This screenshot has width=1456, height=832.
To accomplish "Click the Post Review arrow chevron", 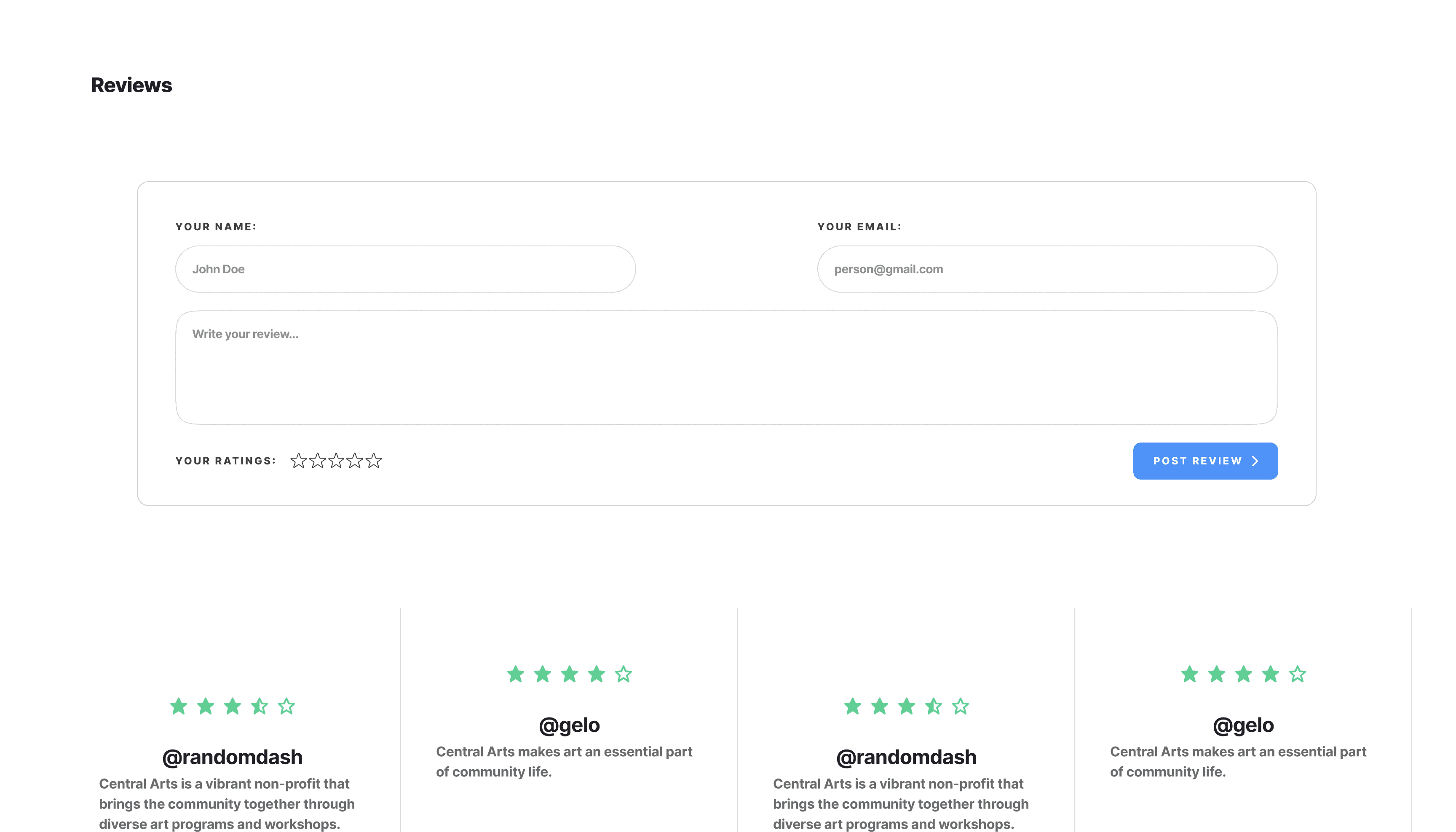I will tap(1255, 461).
